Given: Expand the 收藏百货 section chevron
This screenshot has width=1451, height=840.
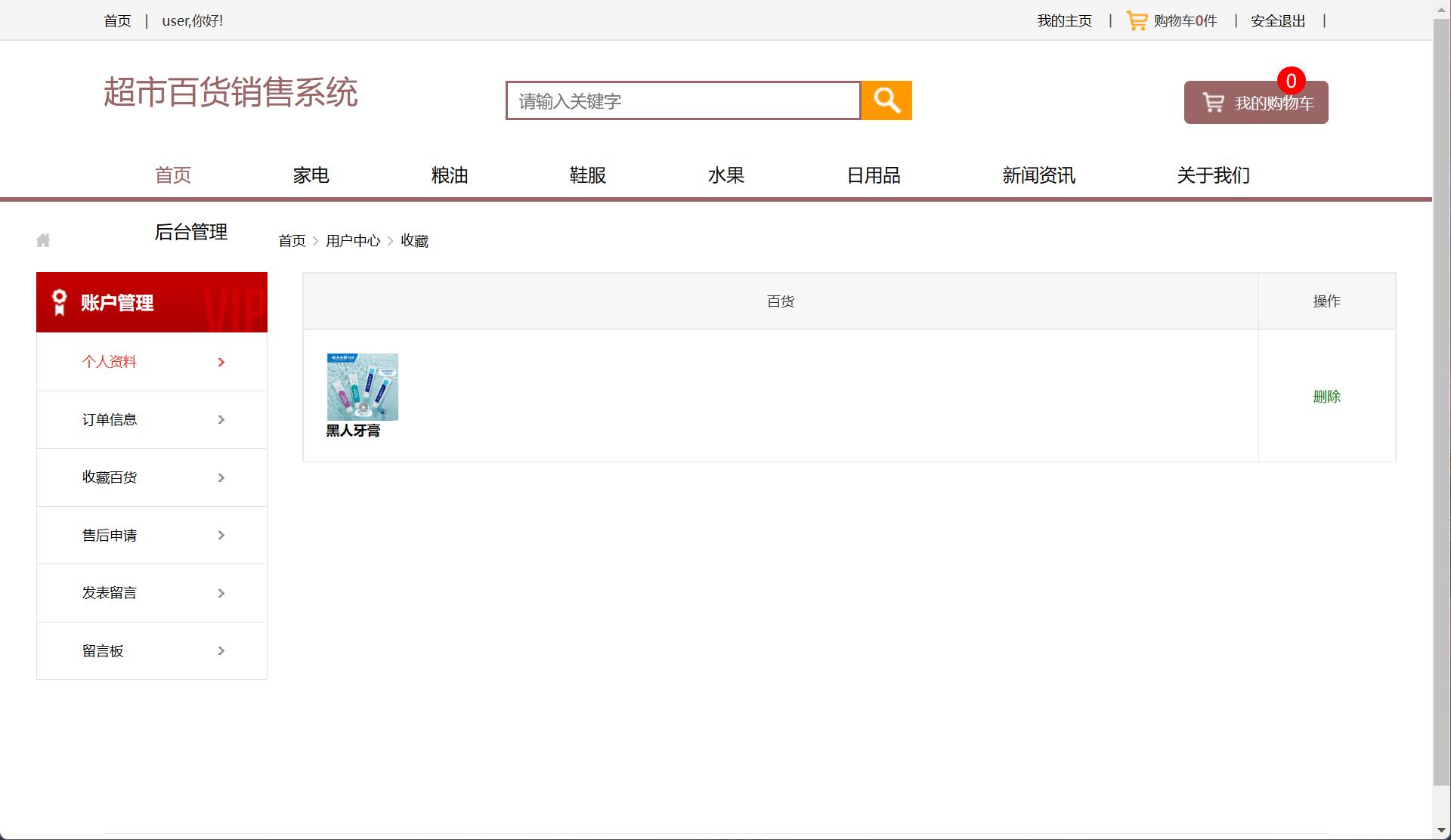Looking at the screenshot, I should point(221,477).
